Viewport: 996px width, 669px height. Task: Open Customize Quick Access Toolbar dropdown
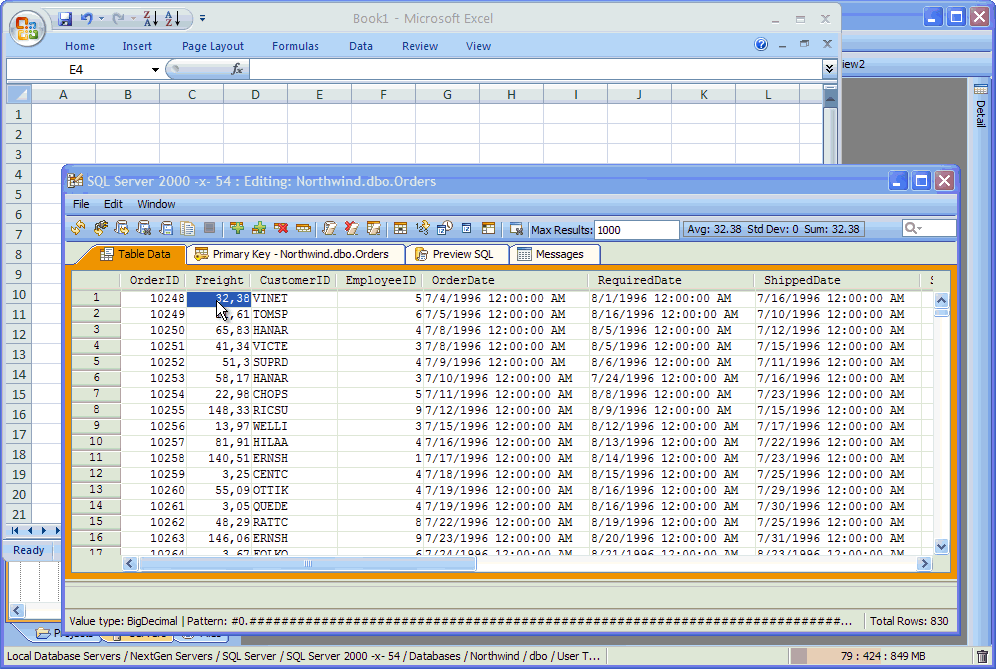click(x=203, y=18)
